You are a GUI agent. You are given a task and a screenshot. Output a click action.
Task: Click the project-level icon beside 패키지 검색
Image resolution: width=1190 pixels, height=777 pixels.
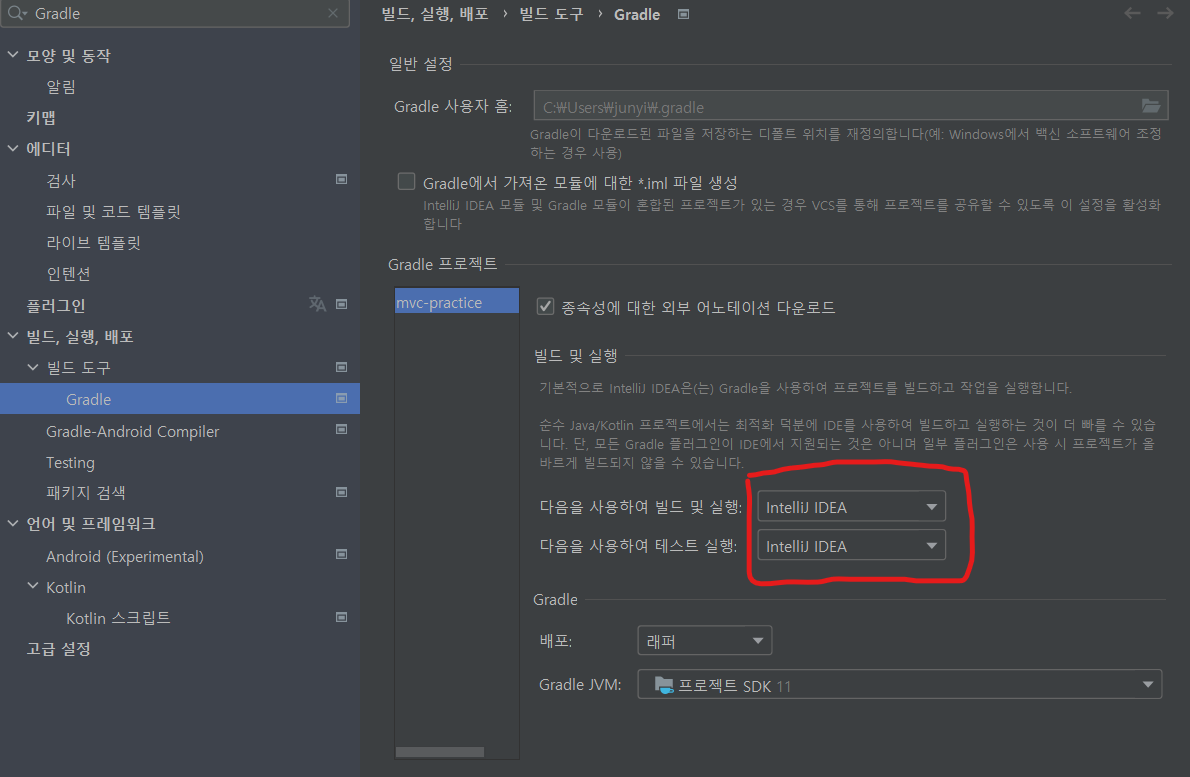coord(342,492)
